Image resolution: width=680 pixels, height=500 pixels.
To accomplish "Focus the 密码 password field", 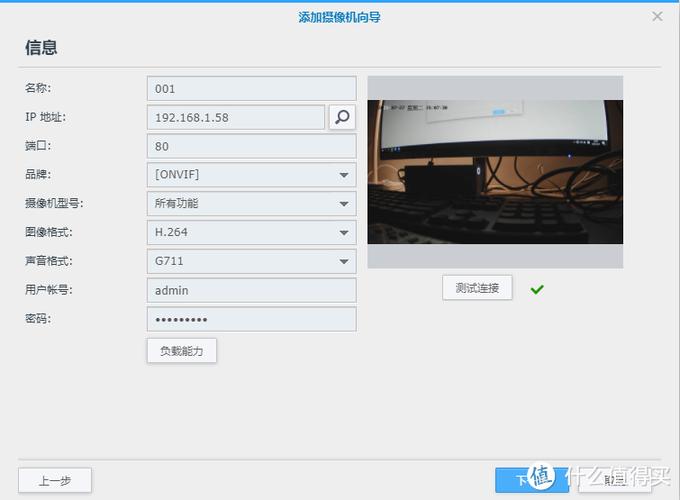I will click(252, 319).
